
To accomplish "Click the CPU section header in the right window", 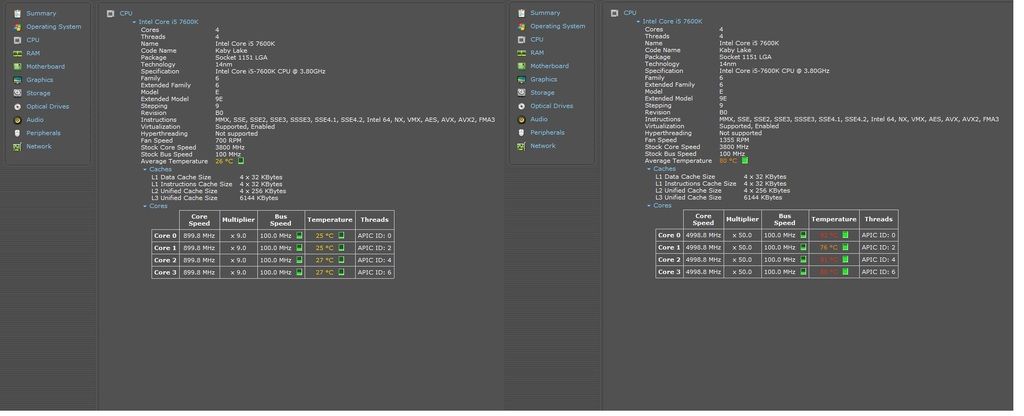I will [629, 13].
